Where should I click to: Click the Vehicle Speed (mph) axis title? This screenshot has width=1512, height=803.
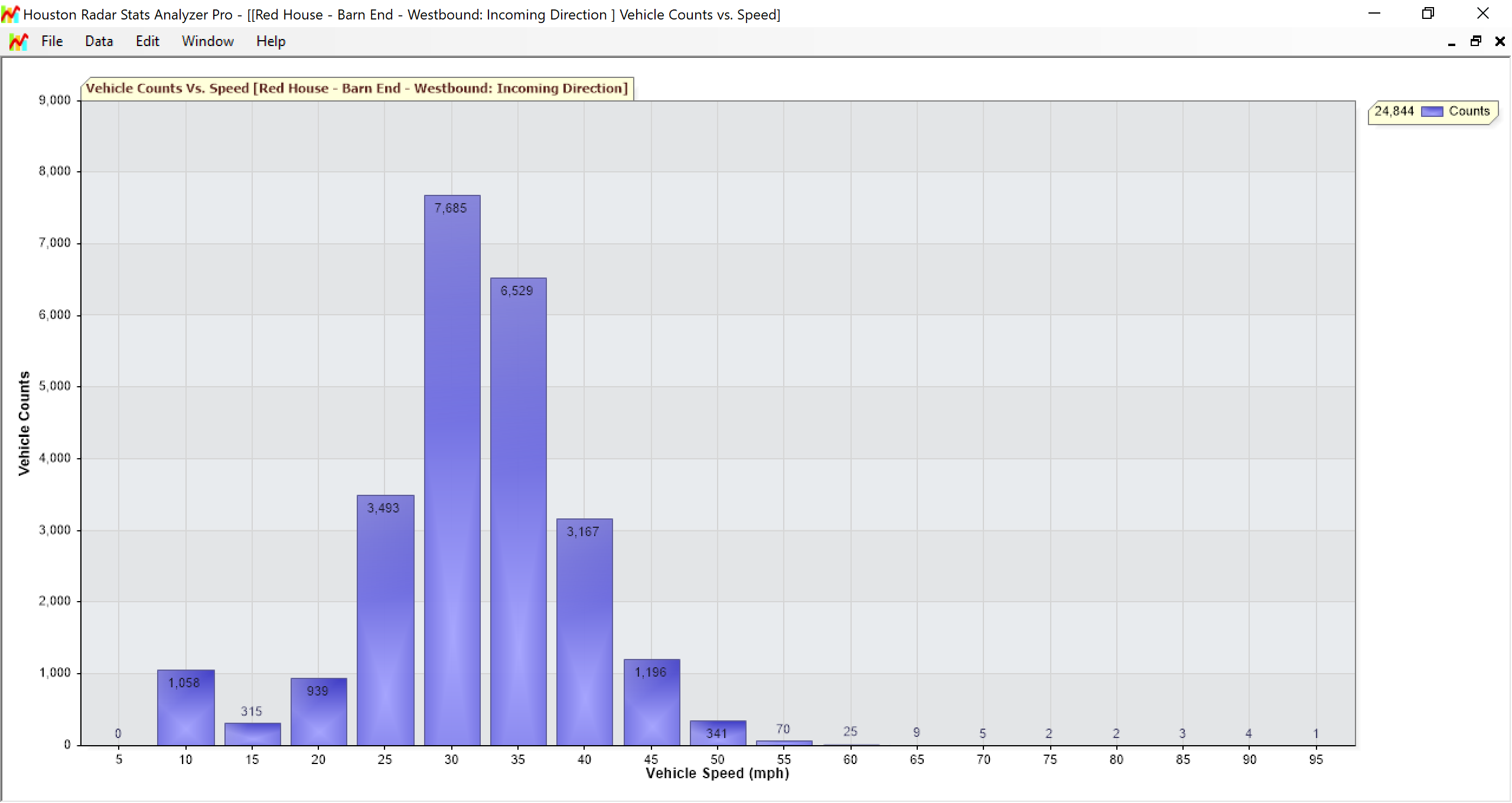pos(717,773)
